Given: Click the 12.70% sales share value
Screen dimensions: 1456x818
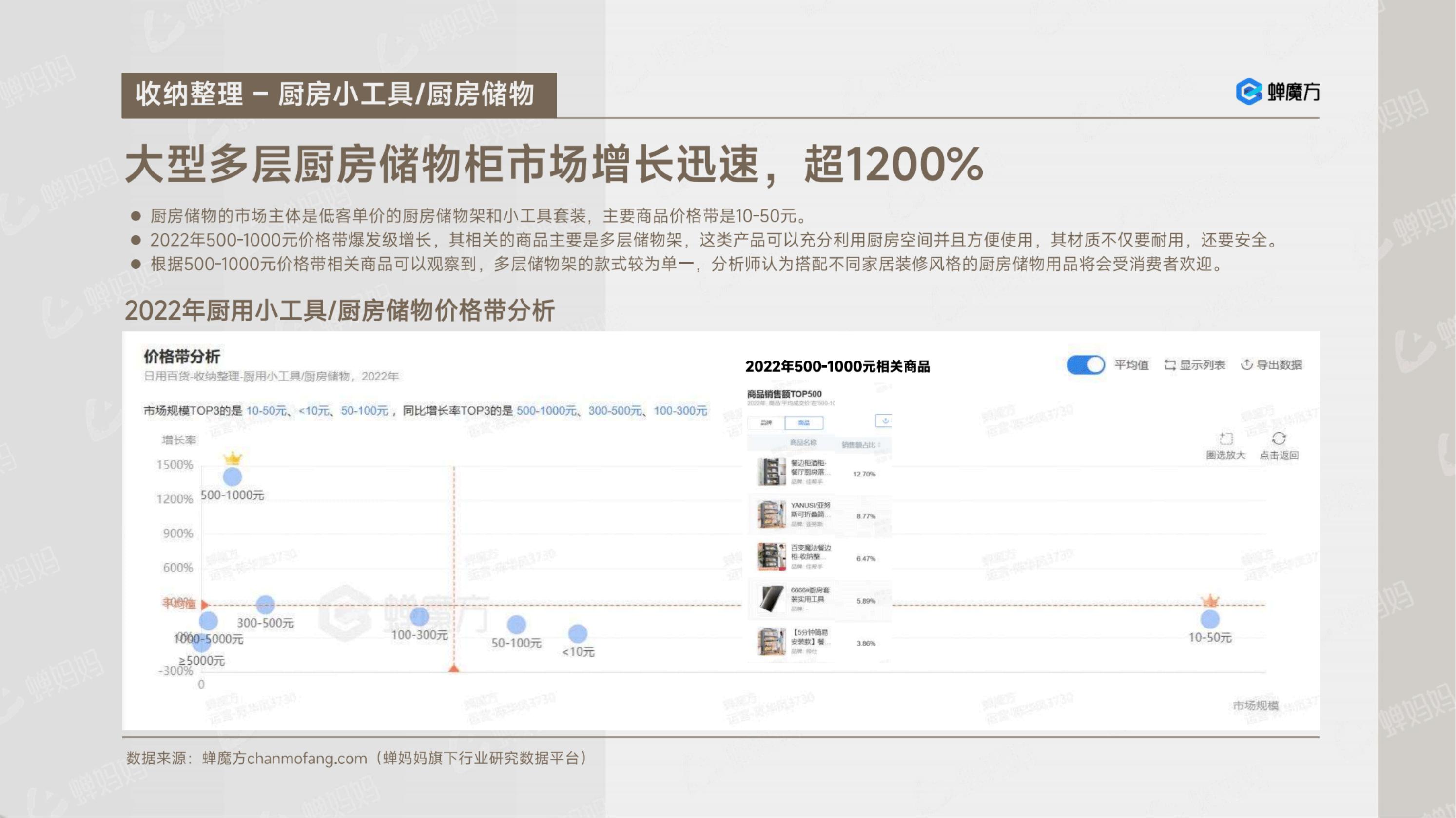Looking at the screenshot, I should click(864, 474).
